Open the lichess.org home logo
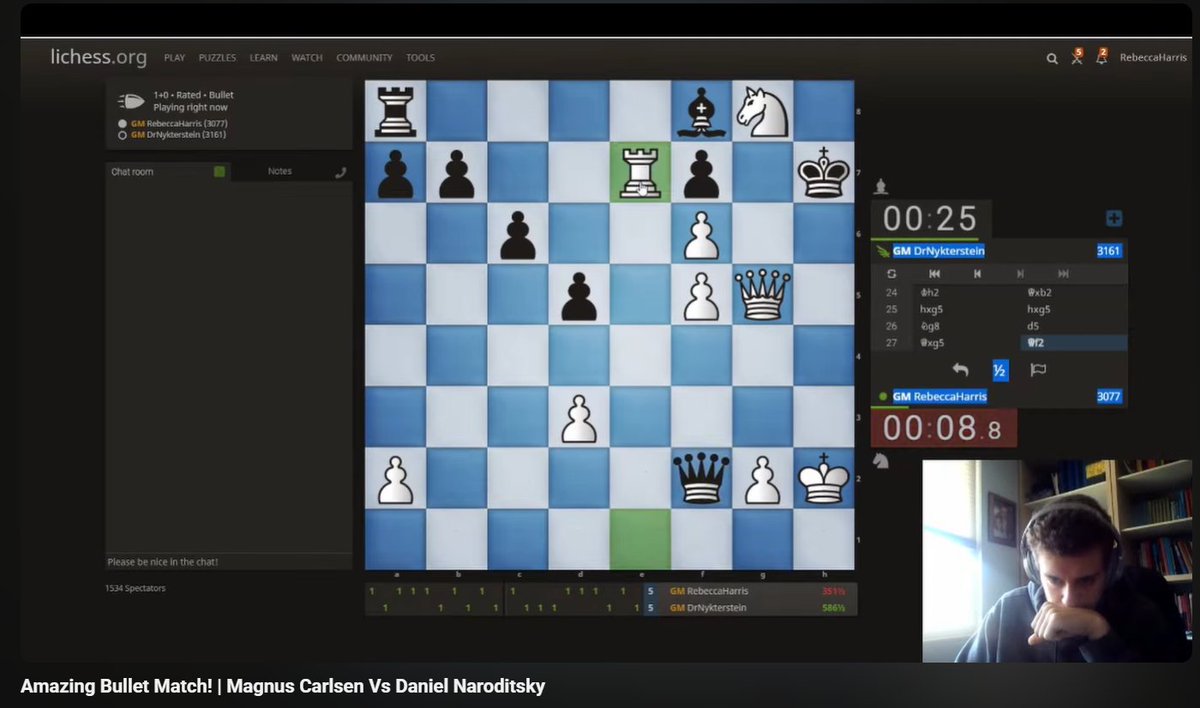This screenshot has width=1200, height=708. [x=98, y=57]
